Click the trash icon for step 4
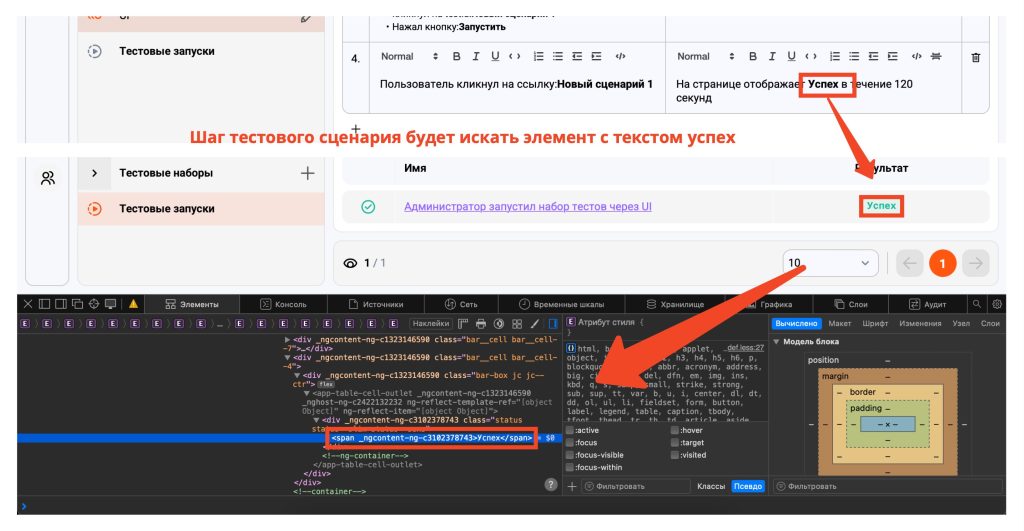This screenshot has width=1024, height=531. pyautogui.click(x=976, y=58)
